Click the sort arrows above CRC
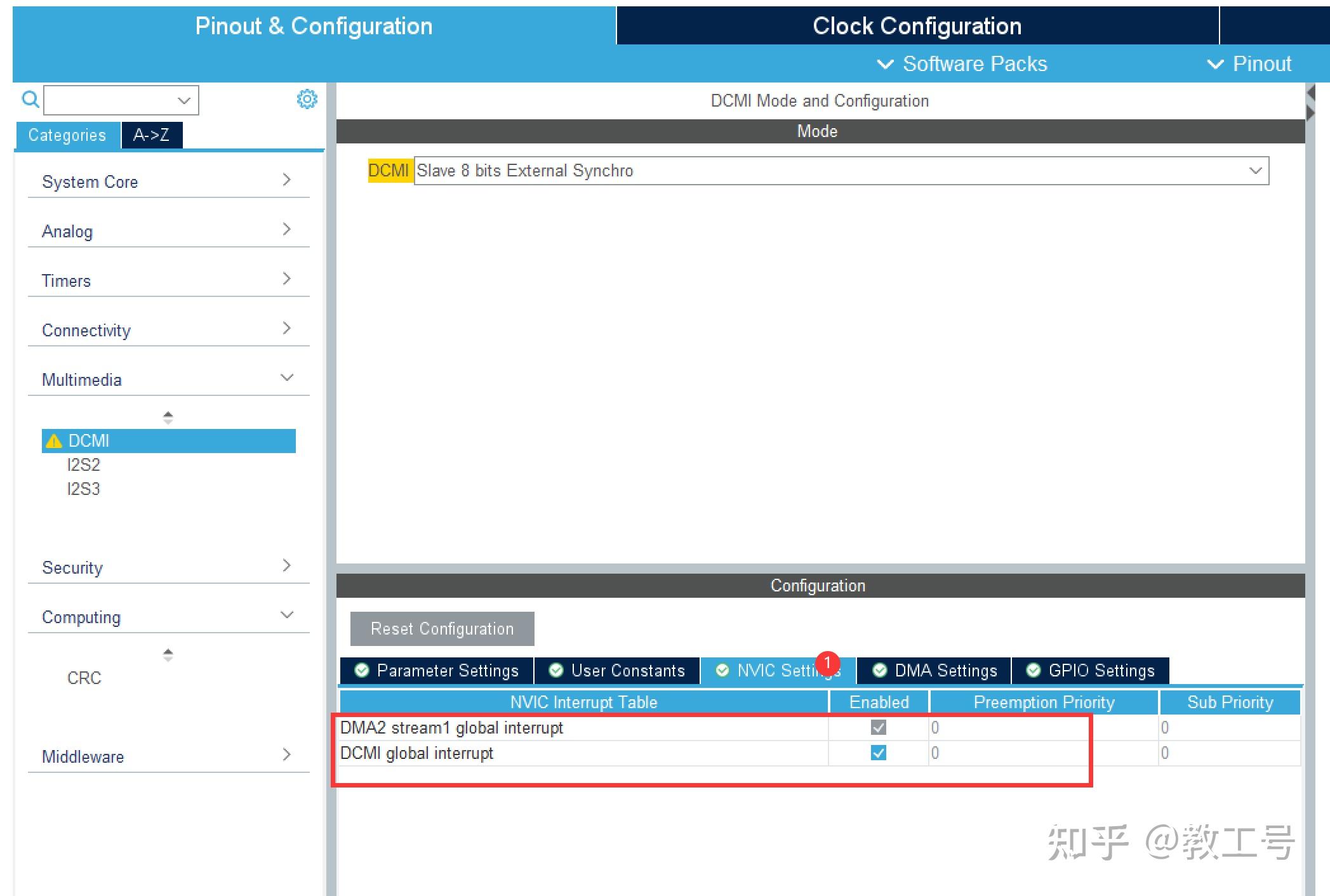1330x896 pixels. pos(168,654)
